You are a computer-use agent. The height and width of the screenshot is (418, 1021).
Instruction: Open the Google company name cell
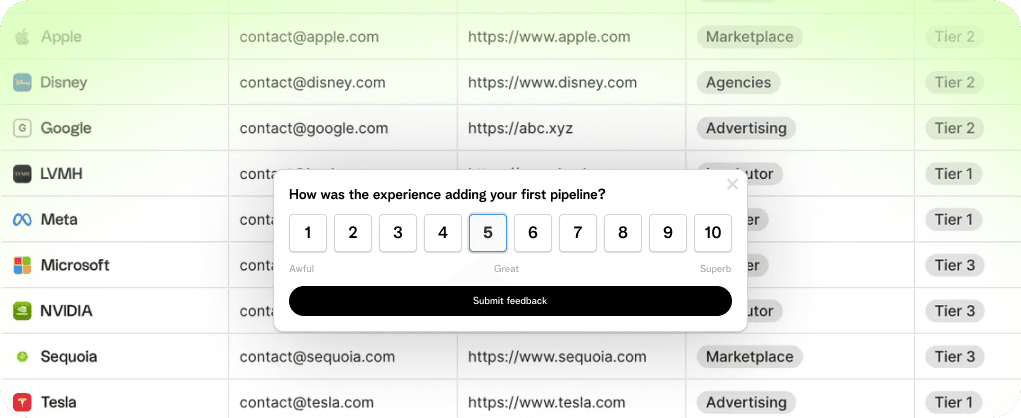115,128
